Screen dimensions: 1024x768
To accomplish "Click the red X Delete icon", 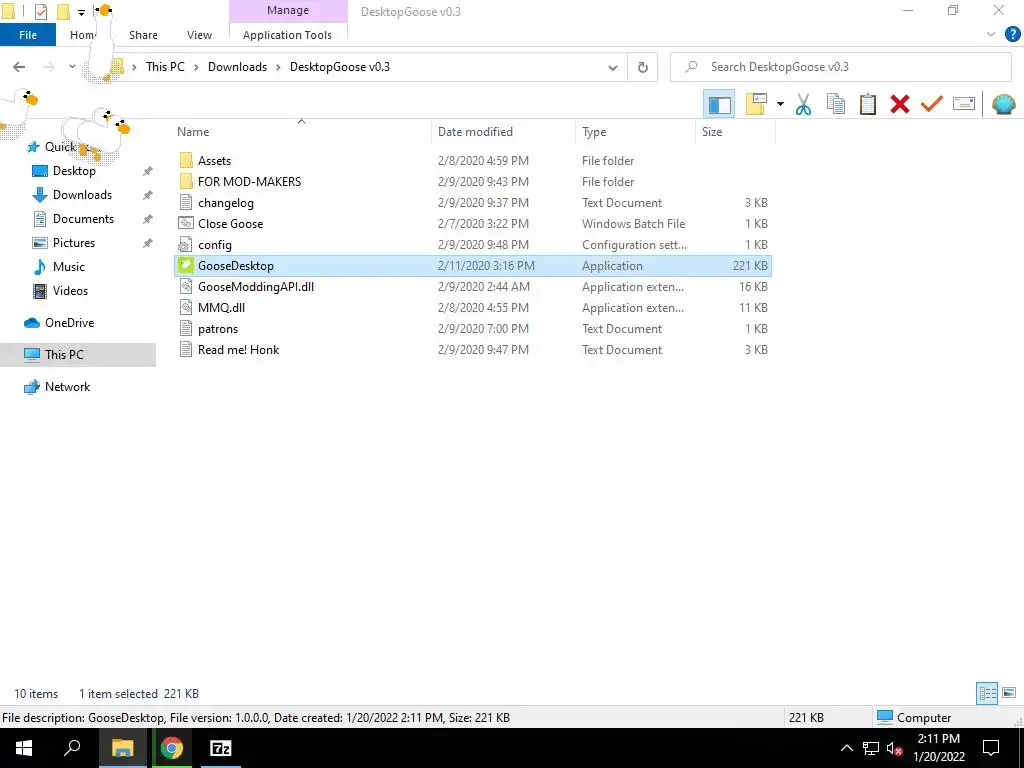I will click(899, 104).
